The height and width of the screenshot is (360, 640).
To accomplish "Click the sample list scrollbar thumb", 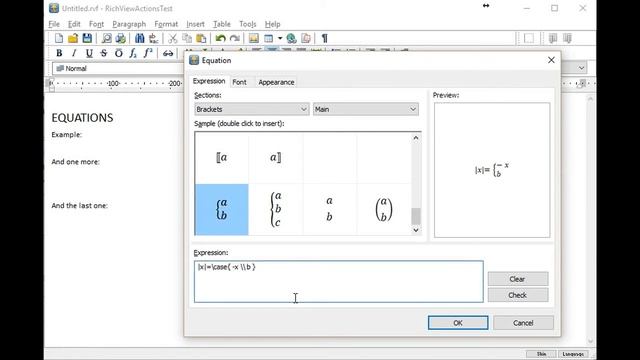I will (416, 216).
